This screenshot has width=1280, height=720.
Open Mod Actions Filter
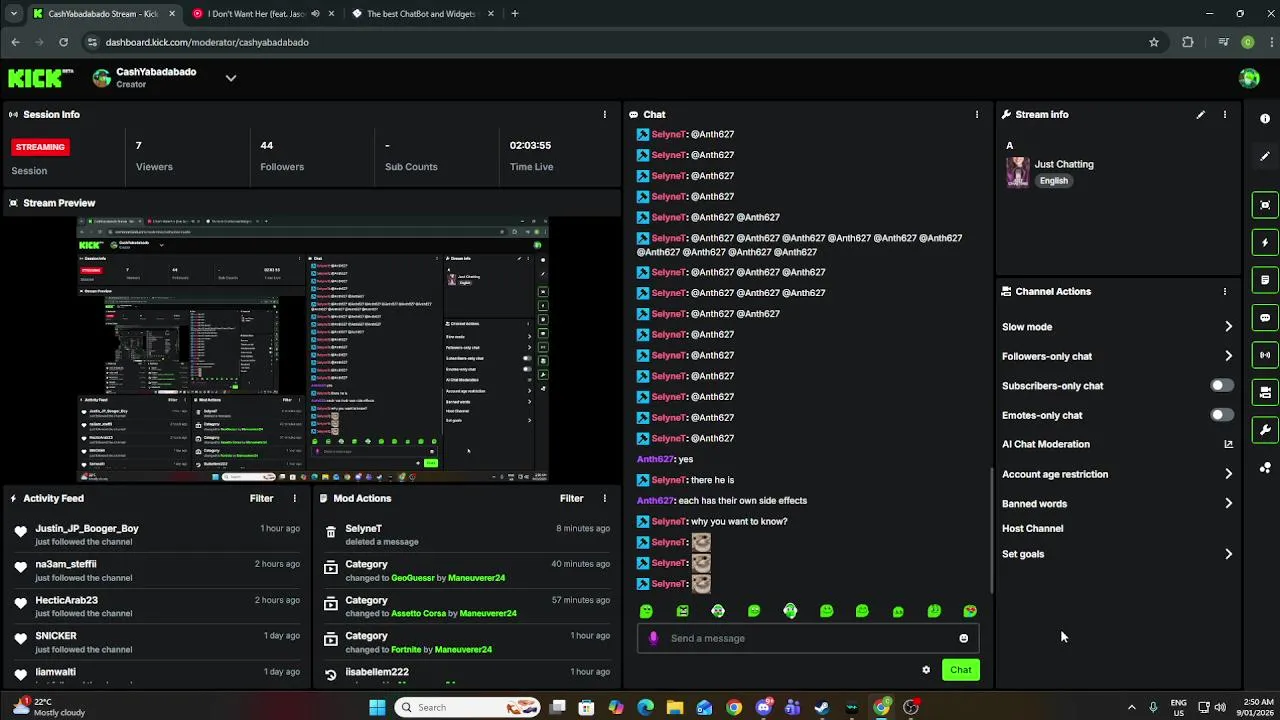point(571,498)
